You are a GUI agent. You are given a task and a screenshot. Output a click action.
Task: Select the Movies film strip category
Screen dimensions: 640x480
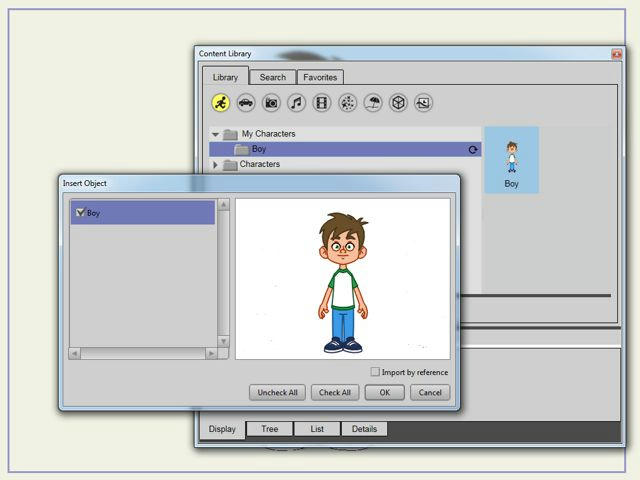pos(321,103)
